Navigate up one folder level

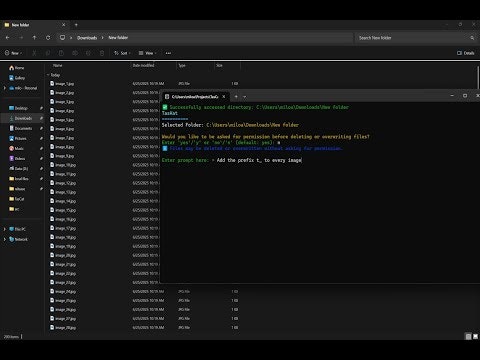(34, 38)
